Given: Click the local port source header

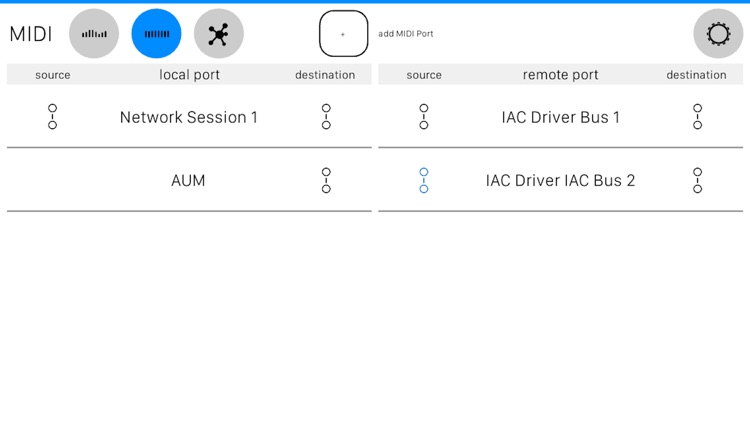Looking at the screenshot, I should tap(53, 75).
